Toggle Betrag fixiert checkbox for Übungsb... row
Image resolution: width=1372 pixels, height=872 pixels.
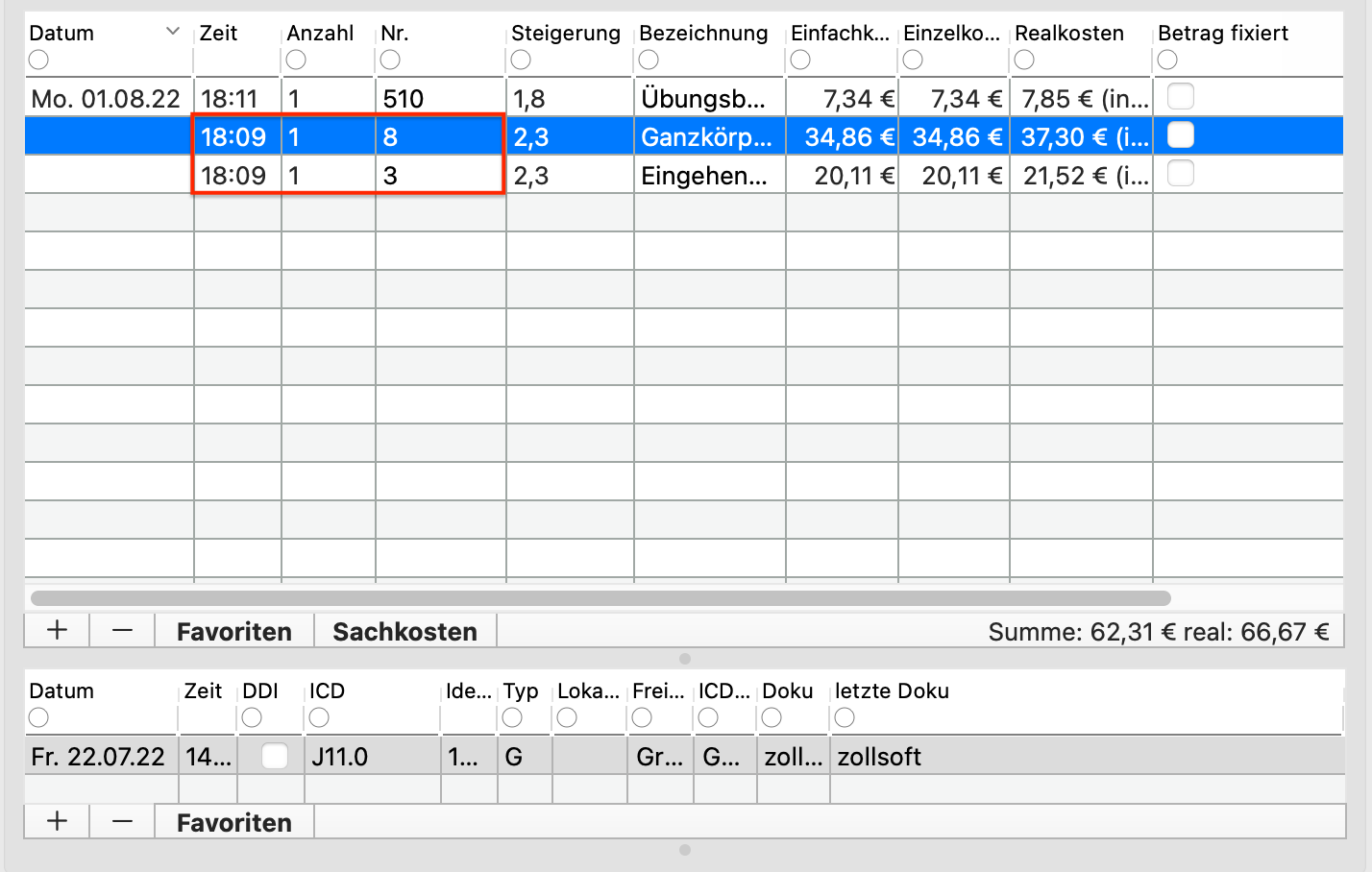click(x=1181, y=96)
